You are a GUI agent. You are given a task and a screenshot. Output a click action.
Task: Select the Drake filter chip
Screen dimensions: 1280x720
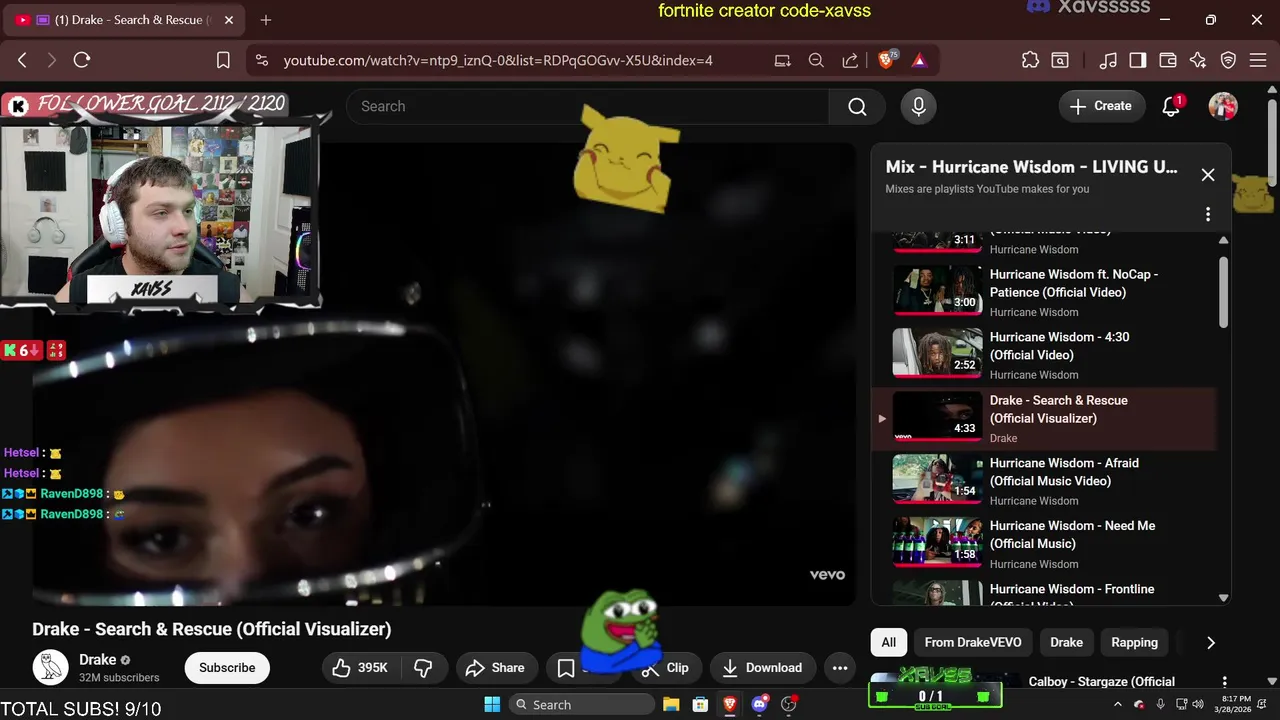1066,642
